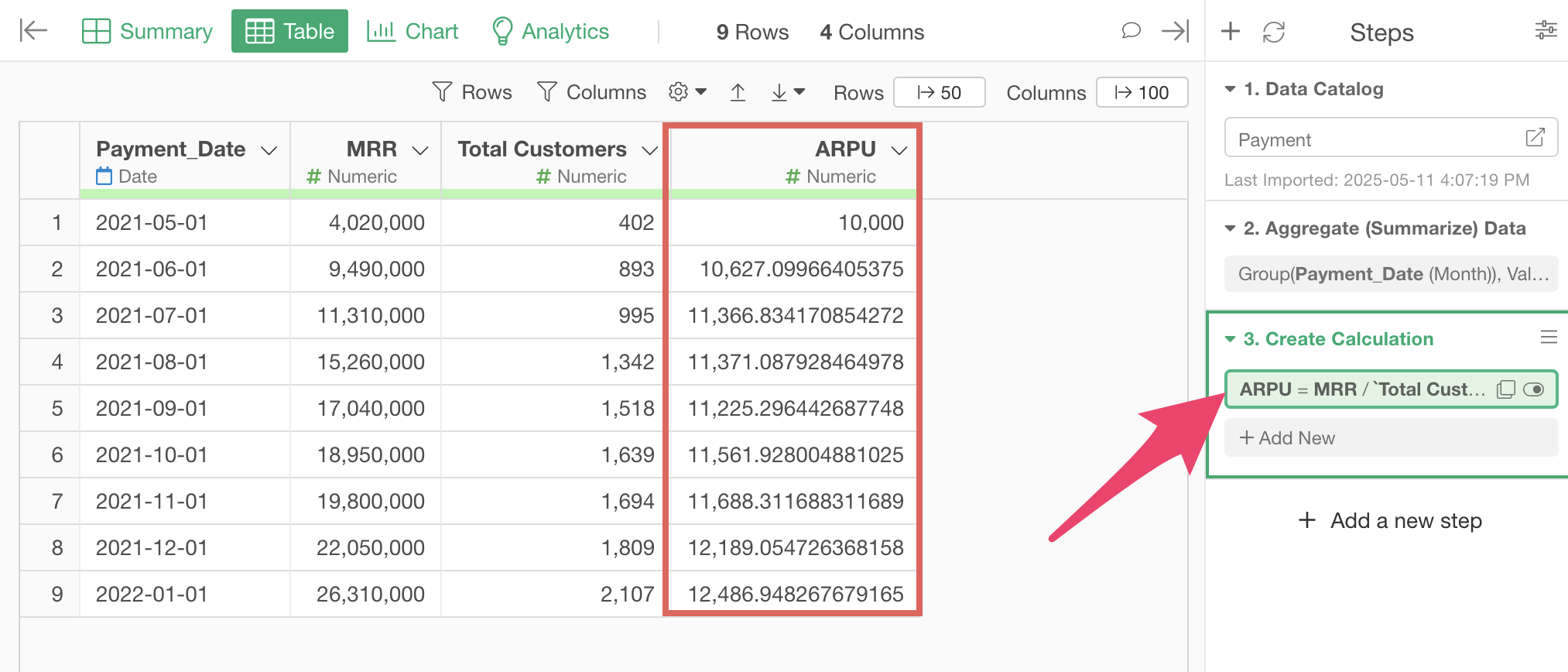1568x672 pixels.
Task: Collapse the left panel with arrow icon
Action: pyautogui.click(x=33, y=31)
